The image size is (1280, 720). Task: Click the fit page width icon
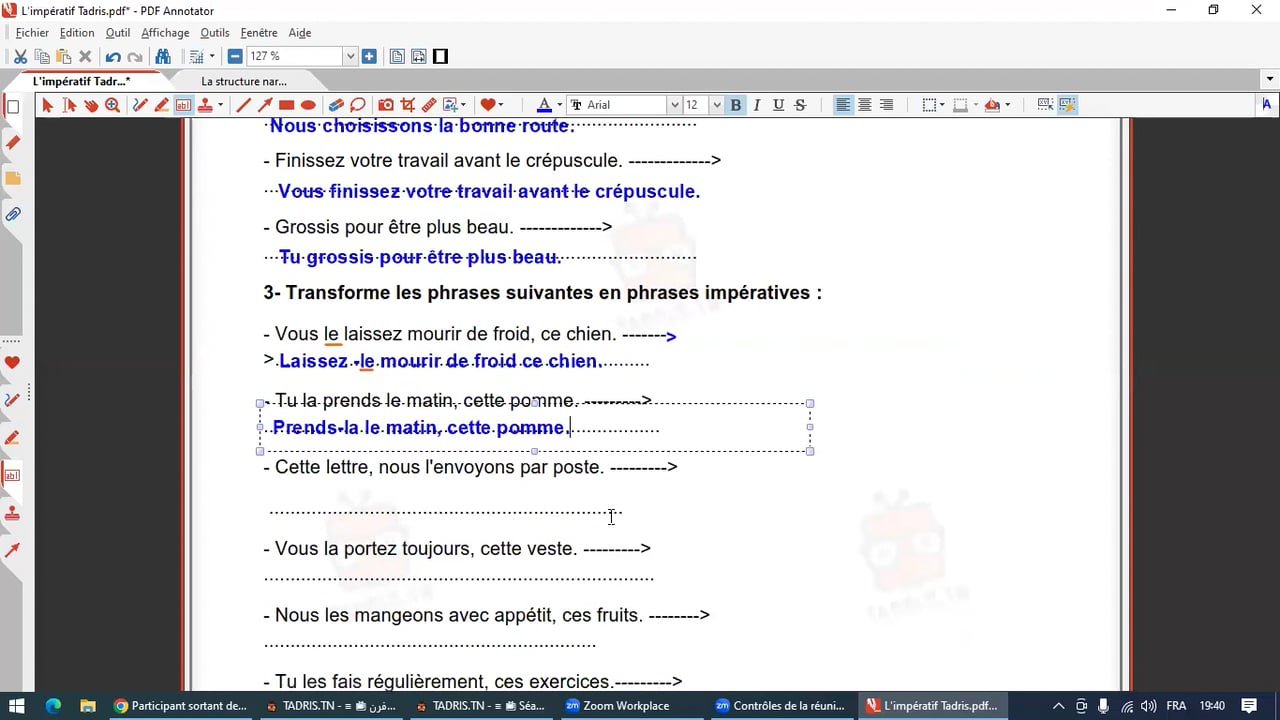click(x=418, y=57)
